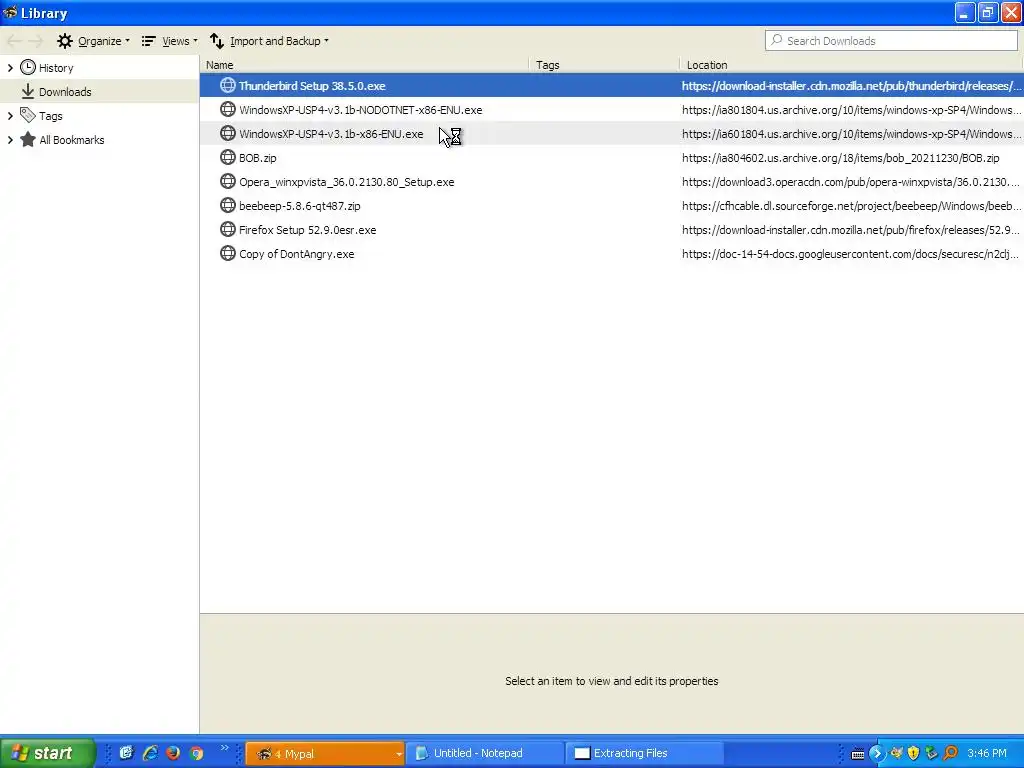Click globe icon beside Firefox Setup 52.9.0esr.exe
This screenshot has height=768, width=1024.
tap(227, 229)
